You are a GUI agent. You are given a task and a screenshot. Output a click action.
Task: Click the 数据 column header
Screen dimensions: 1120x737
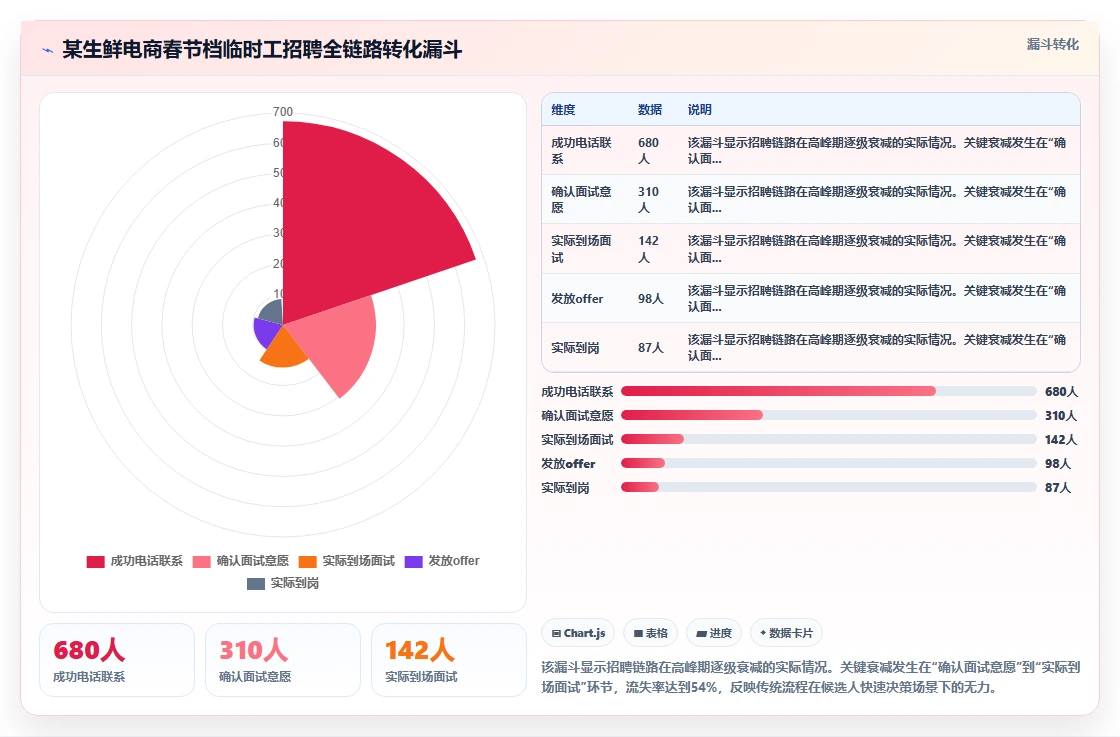click(x=650, y=110)
